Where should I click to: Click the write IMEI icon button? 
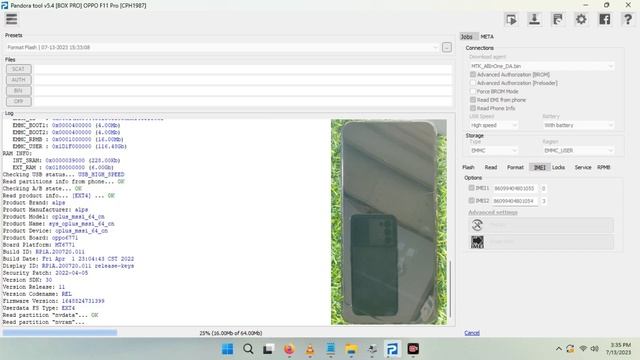tap(477, 242)
